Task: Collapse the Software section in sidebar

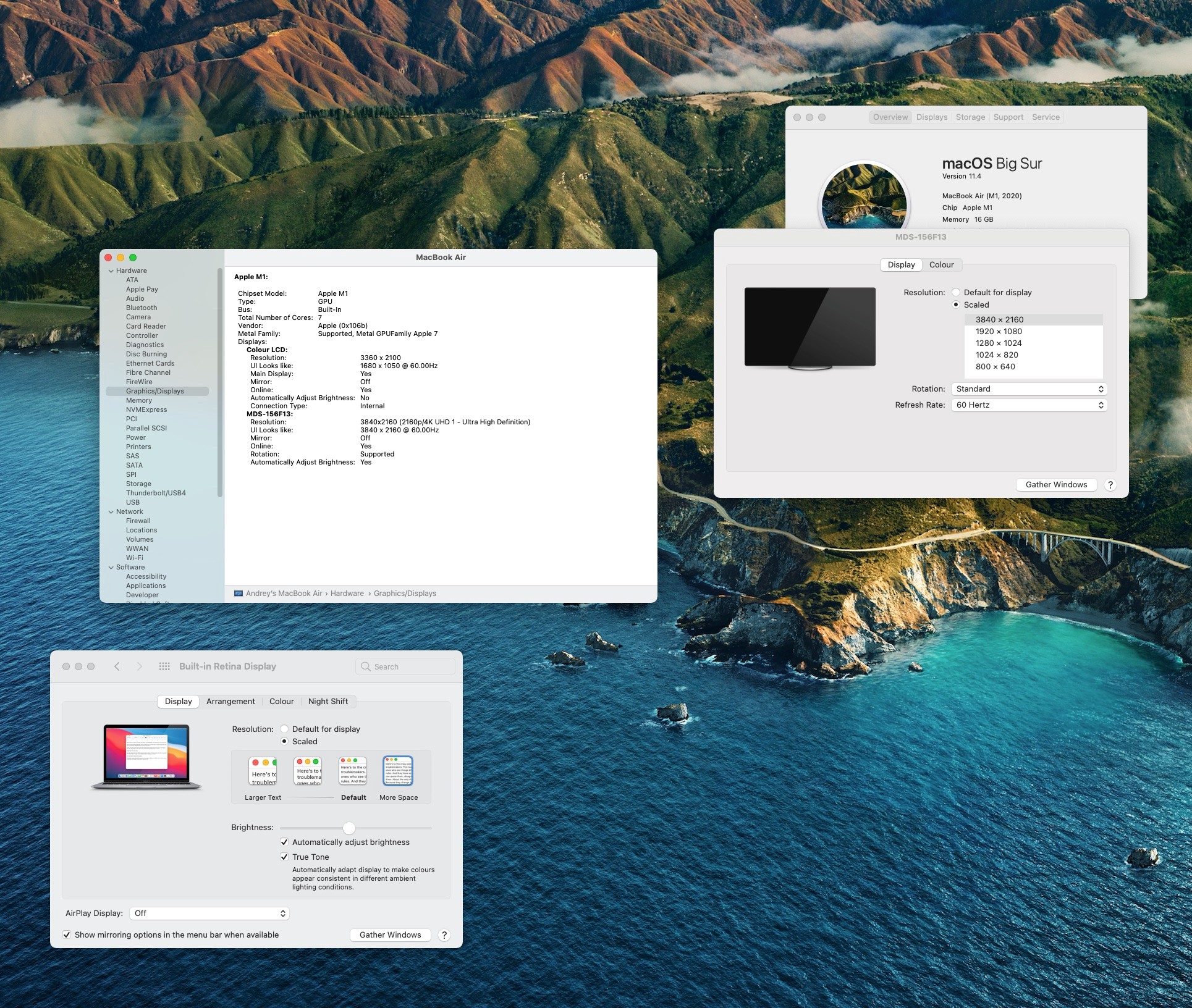Action: 111,568
